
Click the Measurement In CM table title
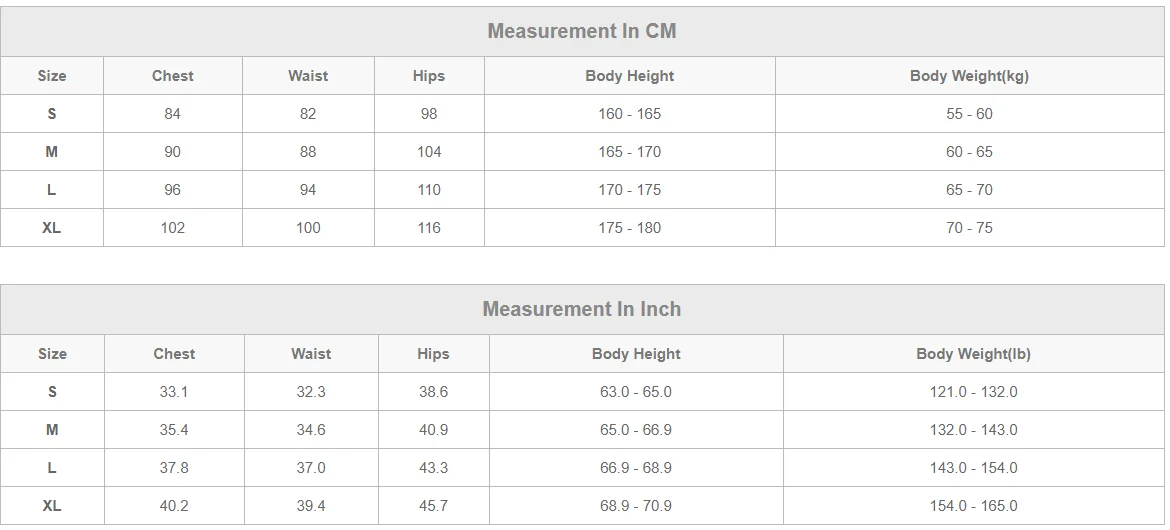(x=582, y=31)
